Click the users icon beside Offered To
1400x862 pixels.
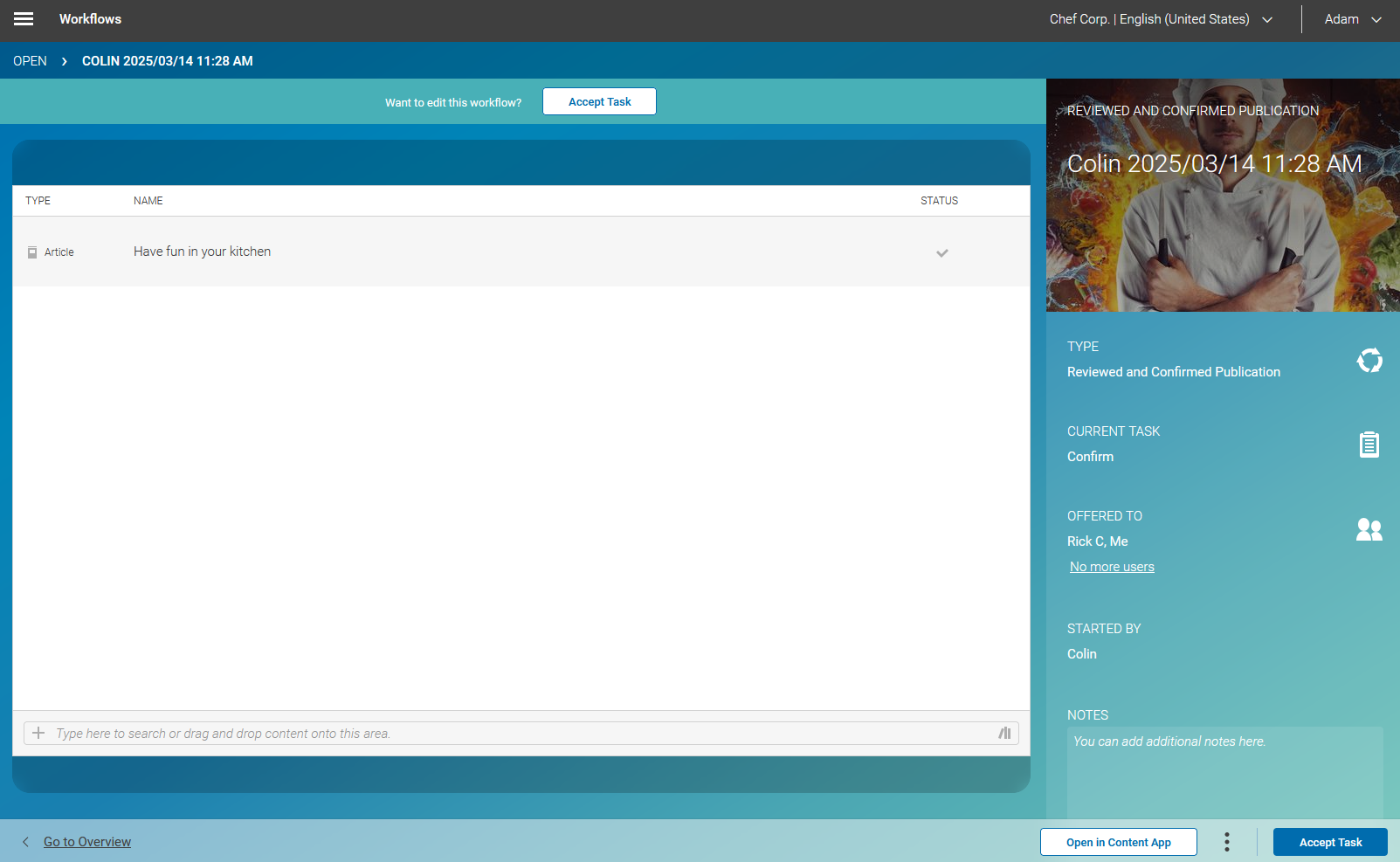[x=1369, y=528]
